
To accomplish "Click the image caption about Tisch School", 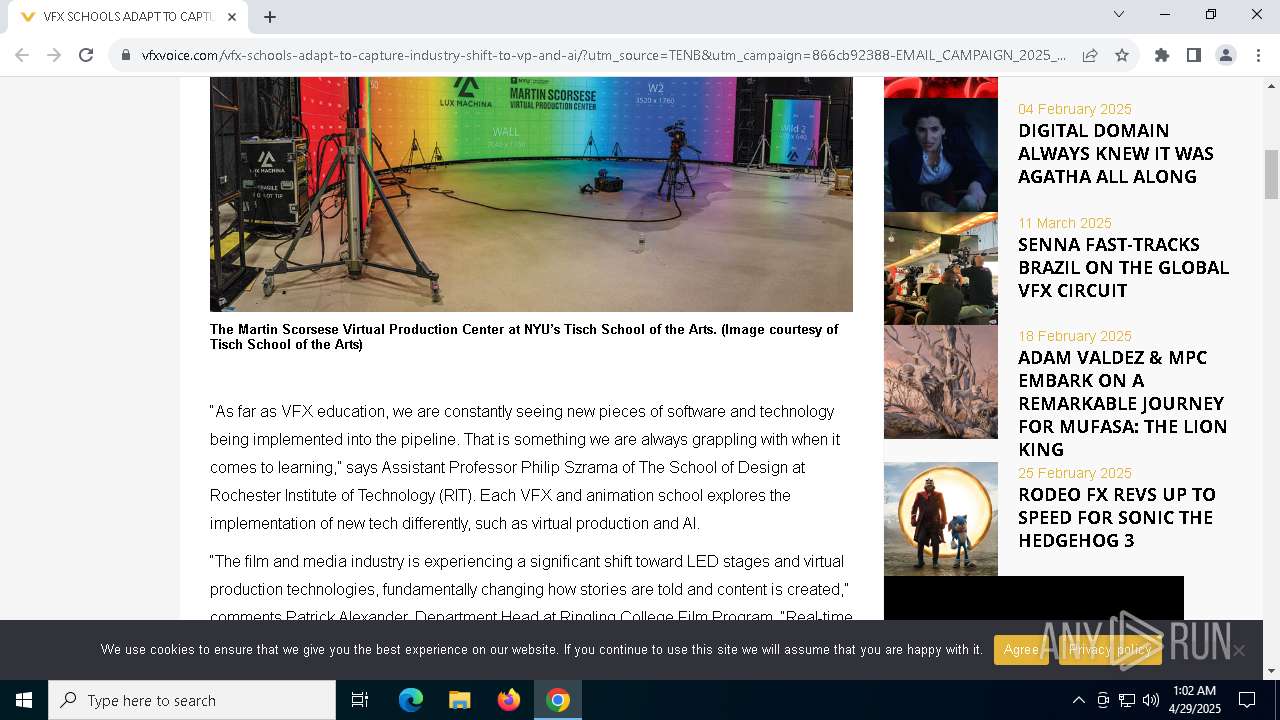I will pos(524,337).
